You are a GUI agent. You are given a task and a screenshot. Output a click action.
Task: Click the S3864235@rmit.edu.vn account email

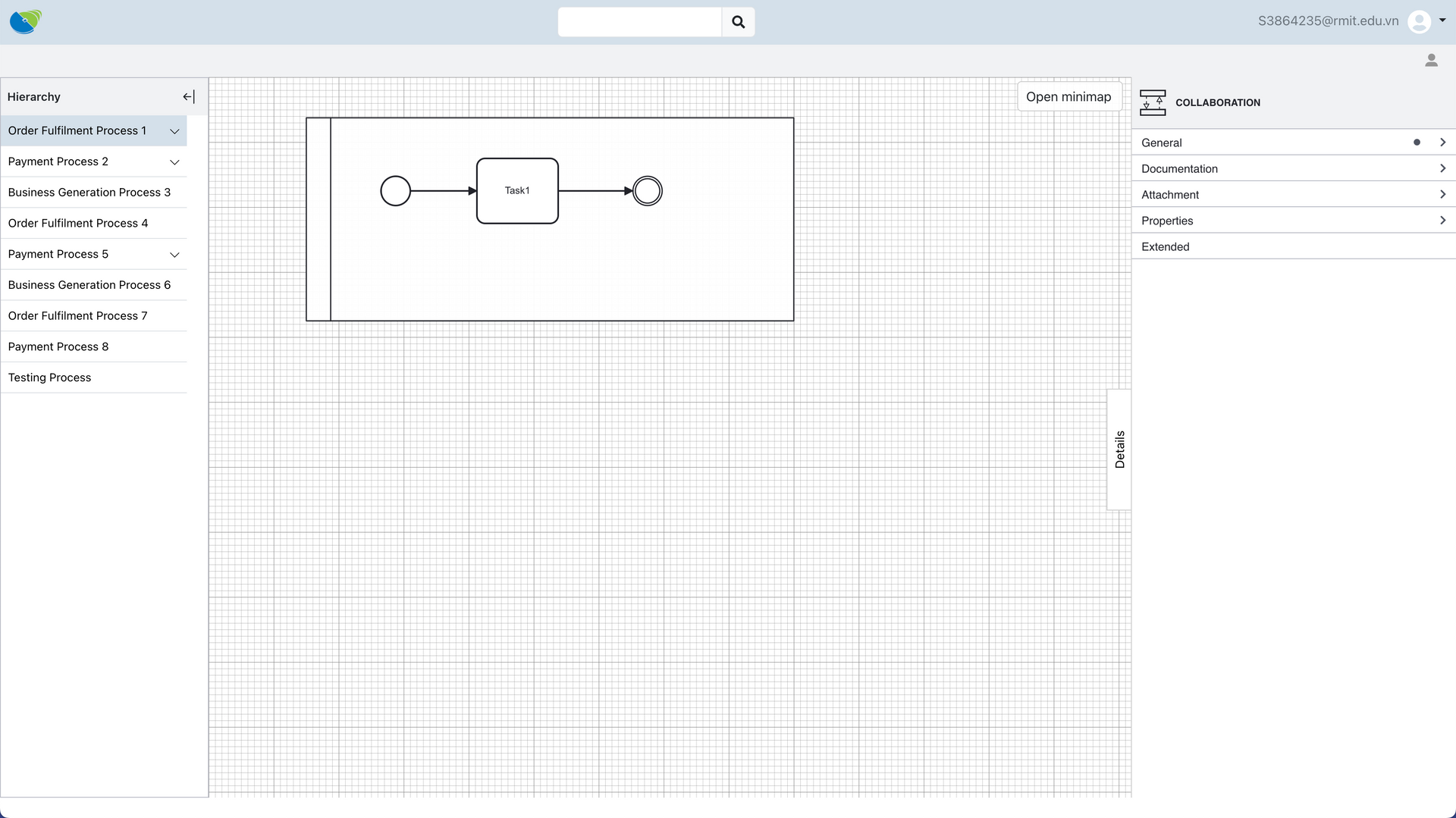coord(1328,21)
